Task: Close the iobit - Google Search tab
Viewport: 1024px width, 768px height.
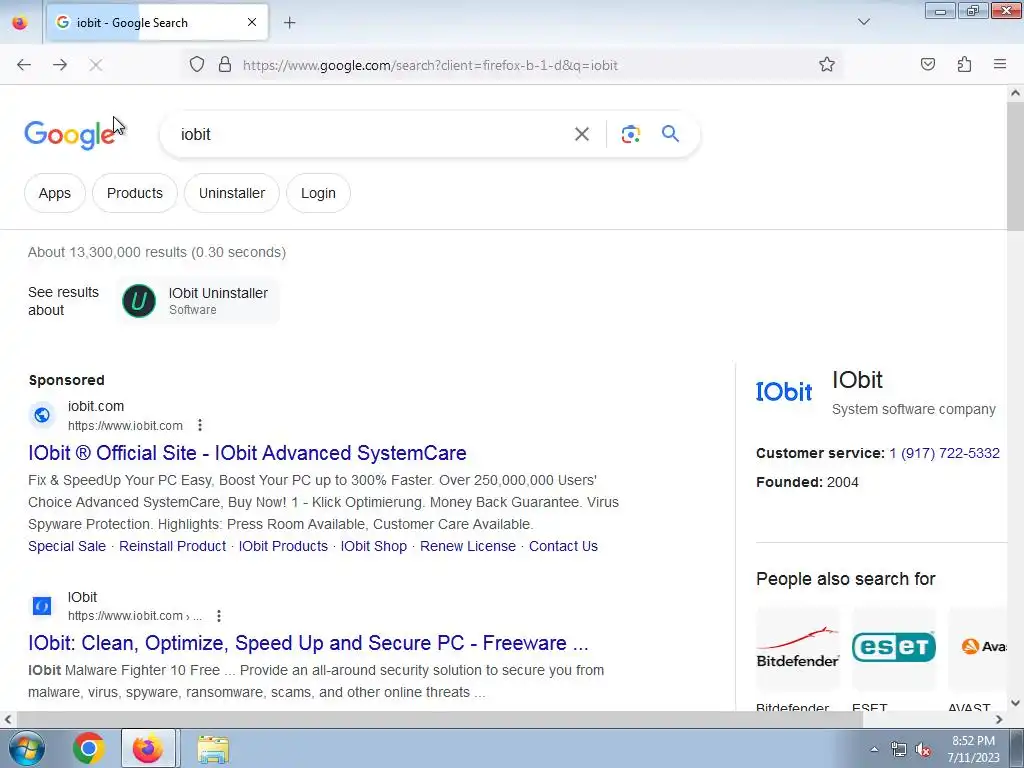Action: [x=252, y=22]
